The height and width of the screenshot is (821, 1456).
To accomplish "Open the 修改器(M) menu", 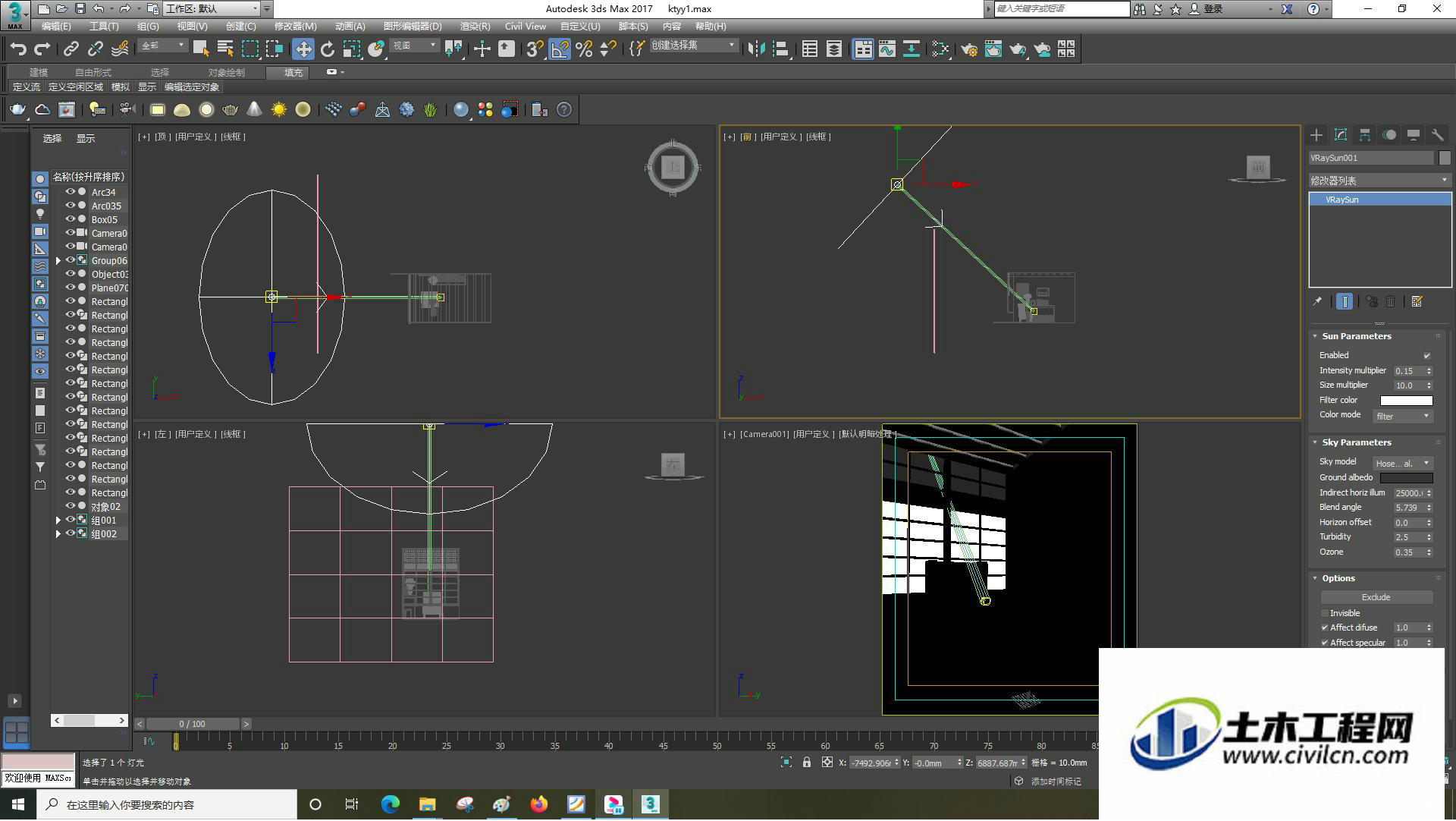I will [x=295, y=27].
